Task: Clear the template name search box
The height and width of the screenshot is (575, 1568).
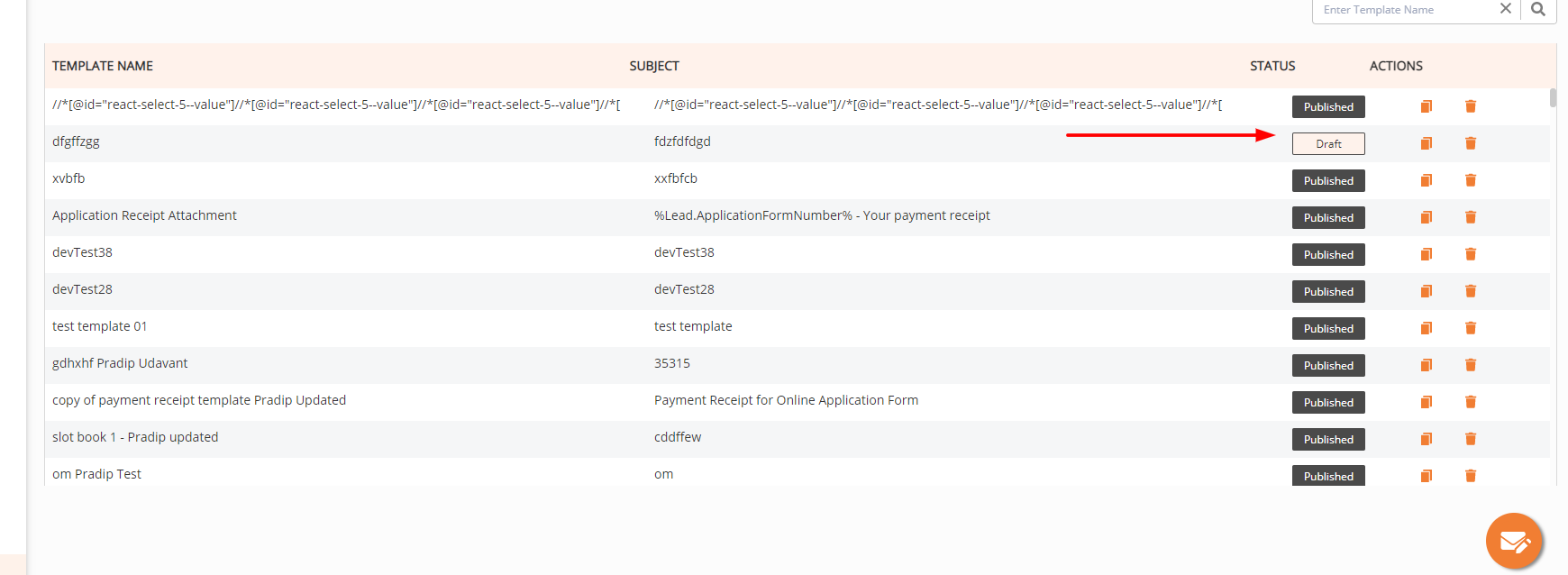Action: pos(1505,9)
